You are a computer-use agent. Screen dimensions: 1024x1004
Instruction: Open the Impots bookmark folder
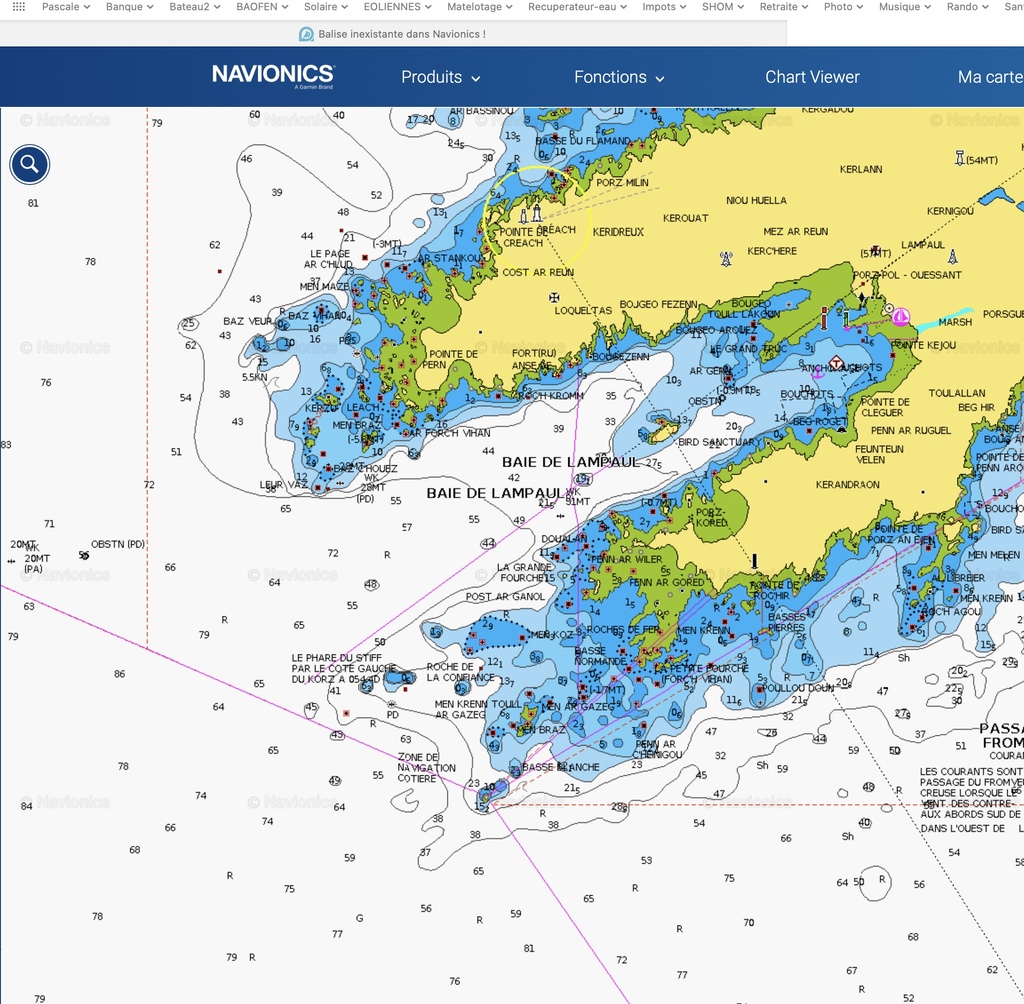point(664,7)
